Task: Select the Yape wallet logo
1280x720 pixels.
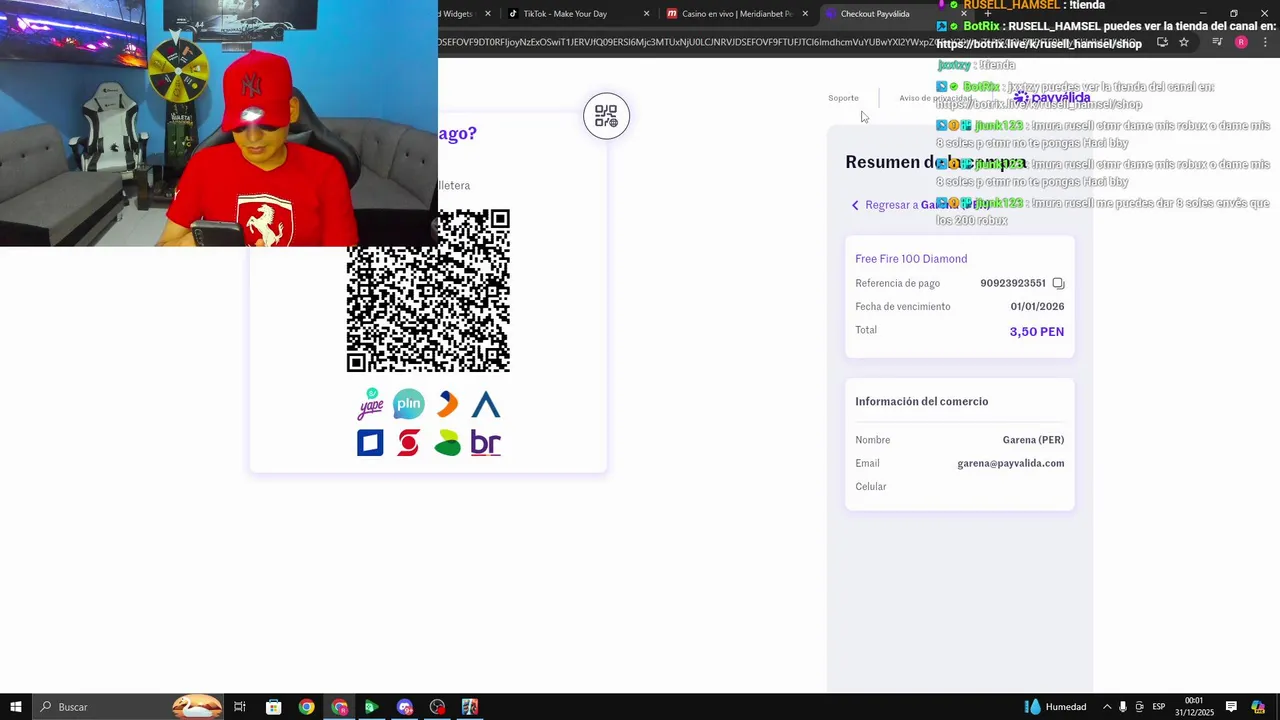Action: tap(371, 403)
